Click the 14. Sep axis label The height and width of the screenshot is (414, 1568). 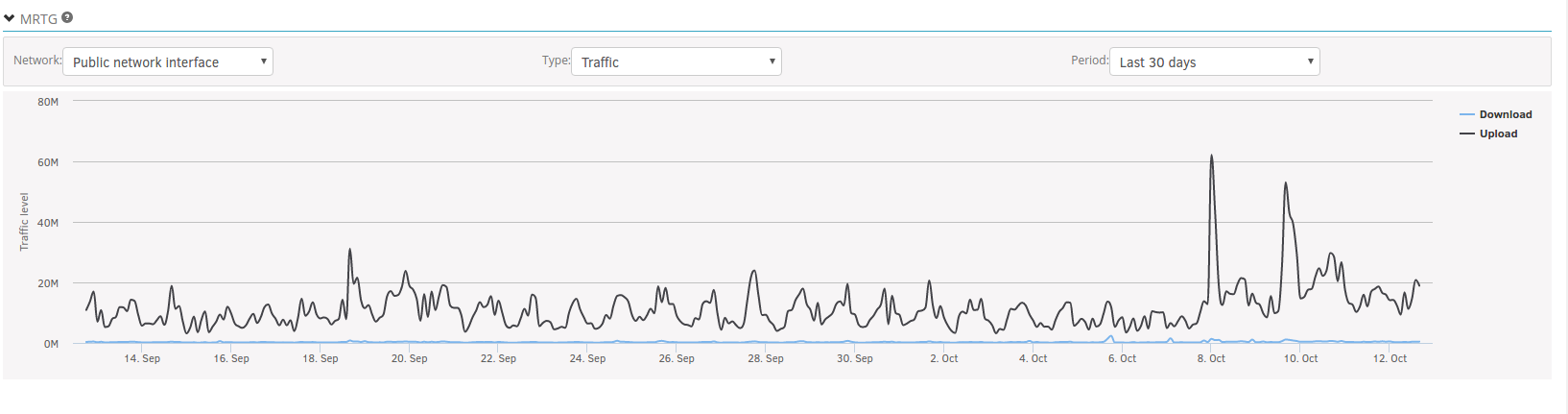[x=142, y=358]
